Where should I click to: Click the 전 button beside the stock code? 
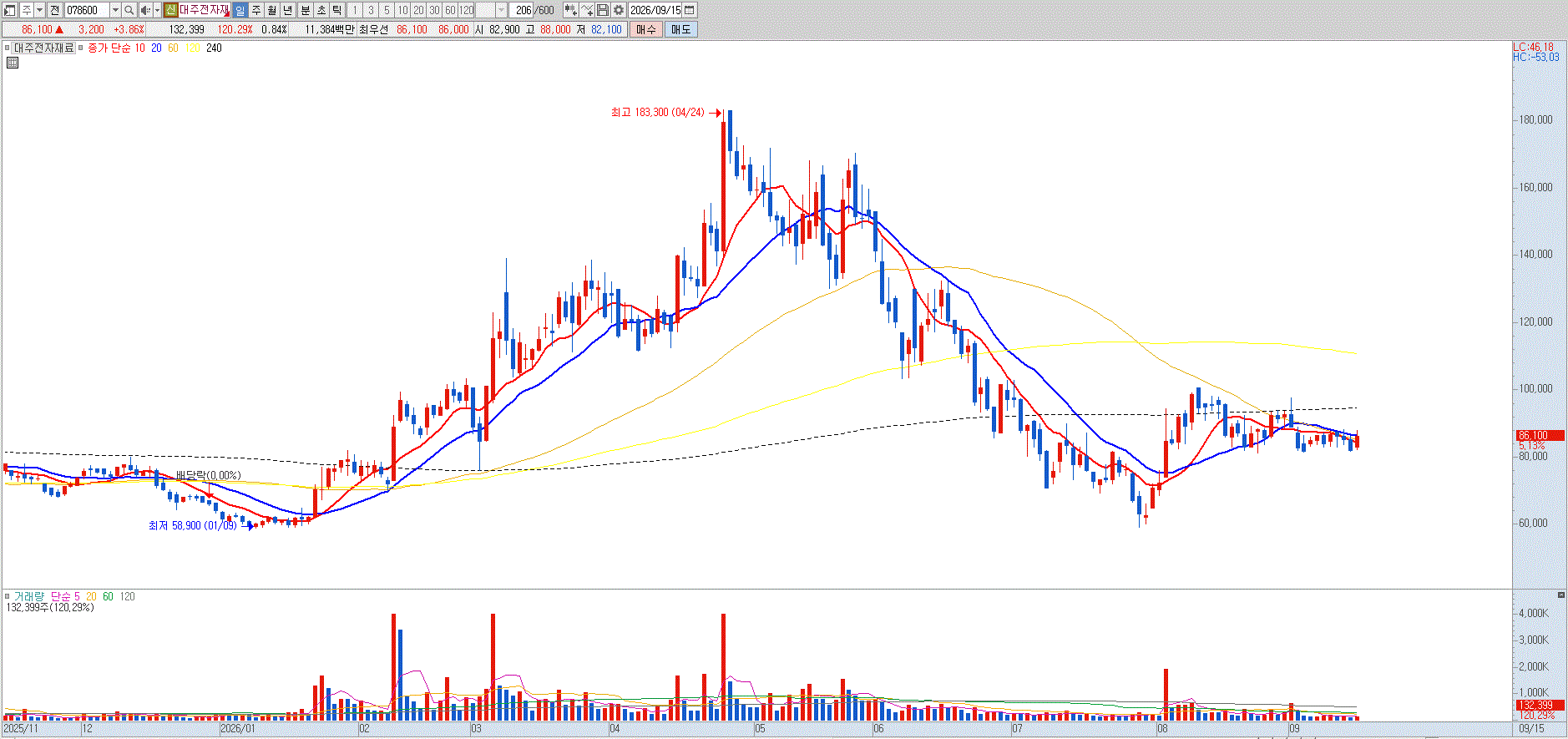click(x=54, y=10)
